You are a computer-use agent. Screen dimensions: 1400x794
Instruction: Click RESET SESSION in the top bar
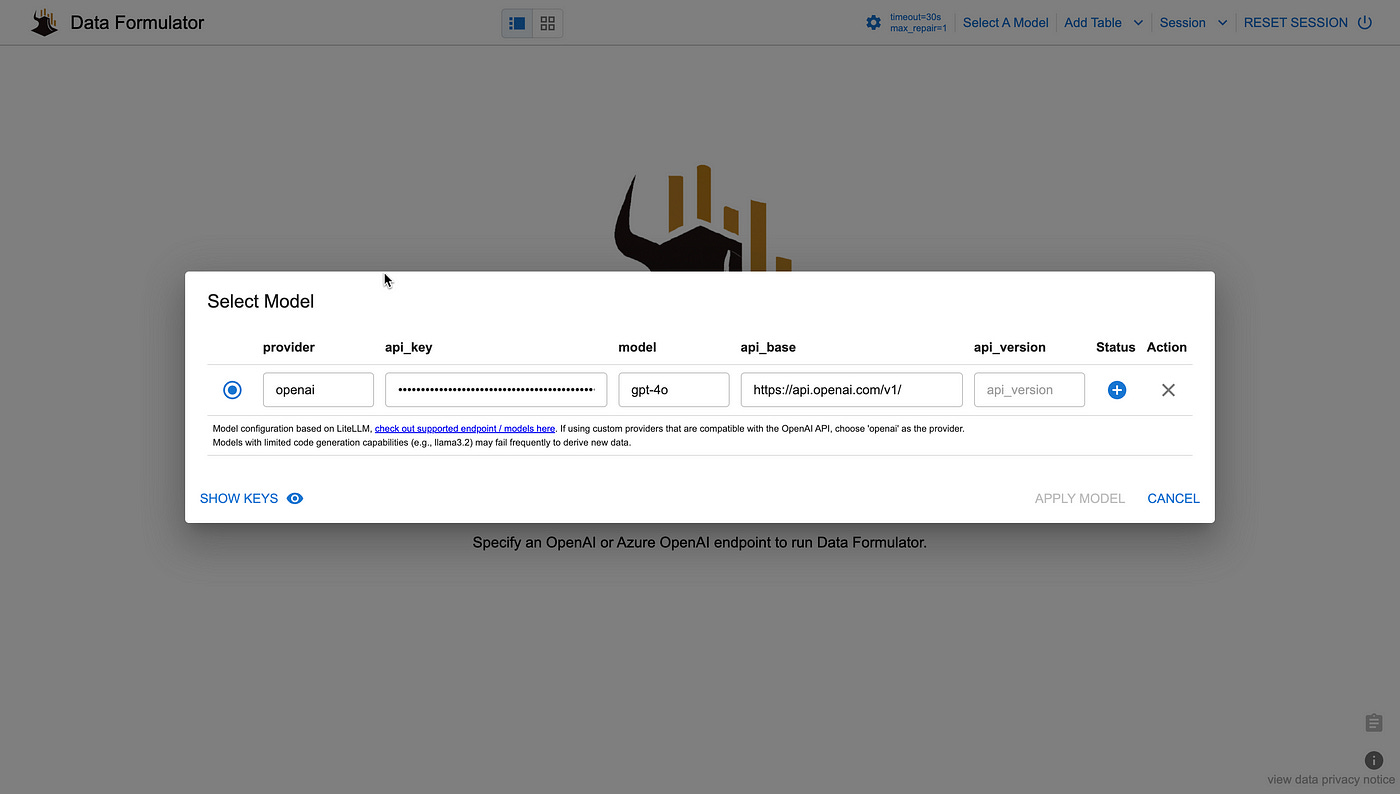(x=1295, y=22)
